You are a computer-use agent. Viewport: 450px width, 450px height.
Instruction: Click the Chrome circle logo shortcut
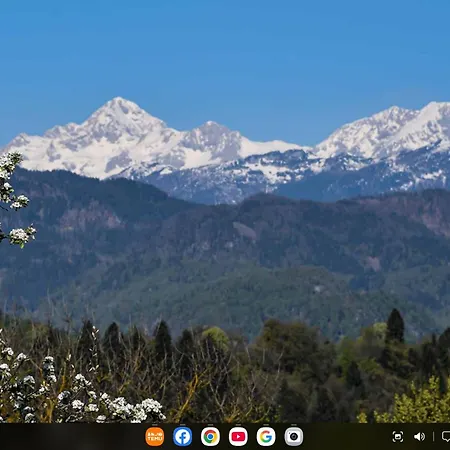(x=210, y=436)
